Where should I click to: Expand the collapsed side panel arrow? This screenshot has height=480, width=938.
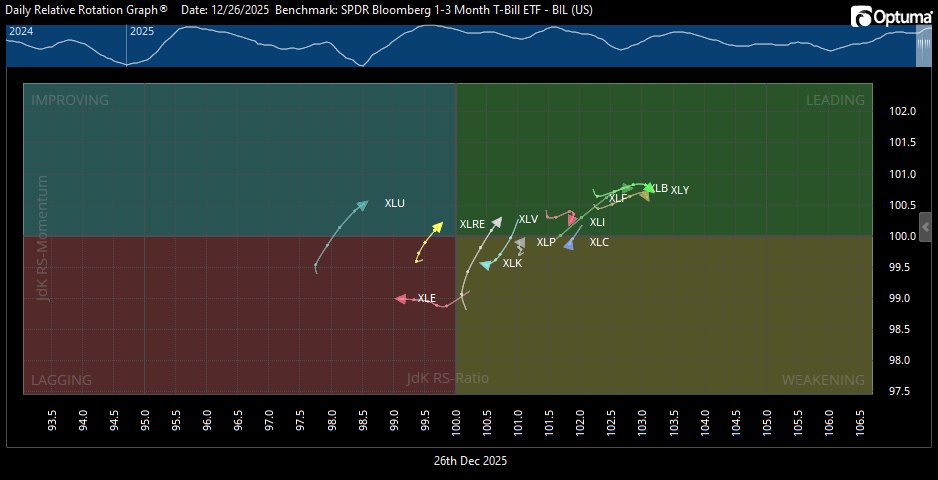coord(925,227)
